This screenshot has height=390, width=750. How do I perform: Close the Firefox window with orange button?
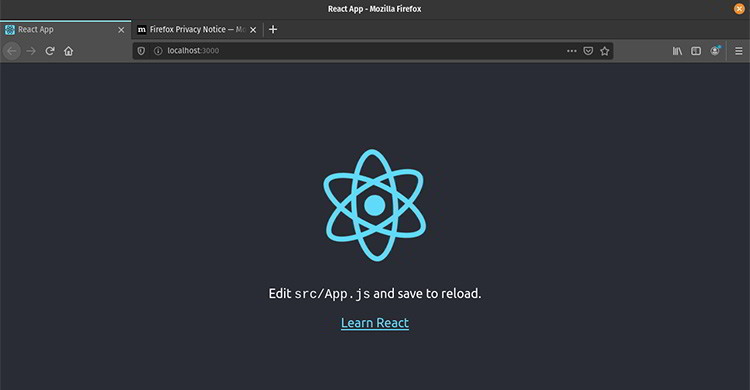tap(739, 9)
